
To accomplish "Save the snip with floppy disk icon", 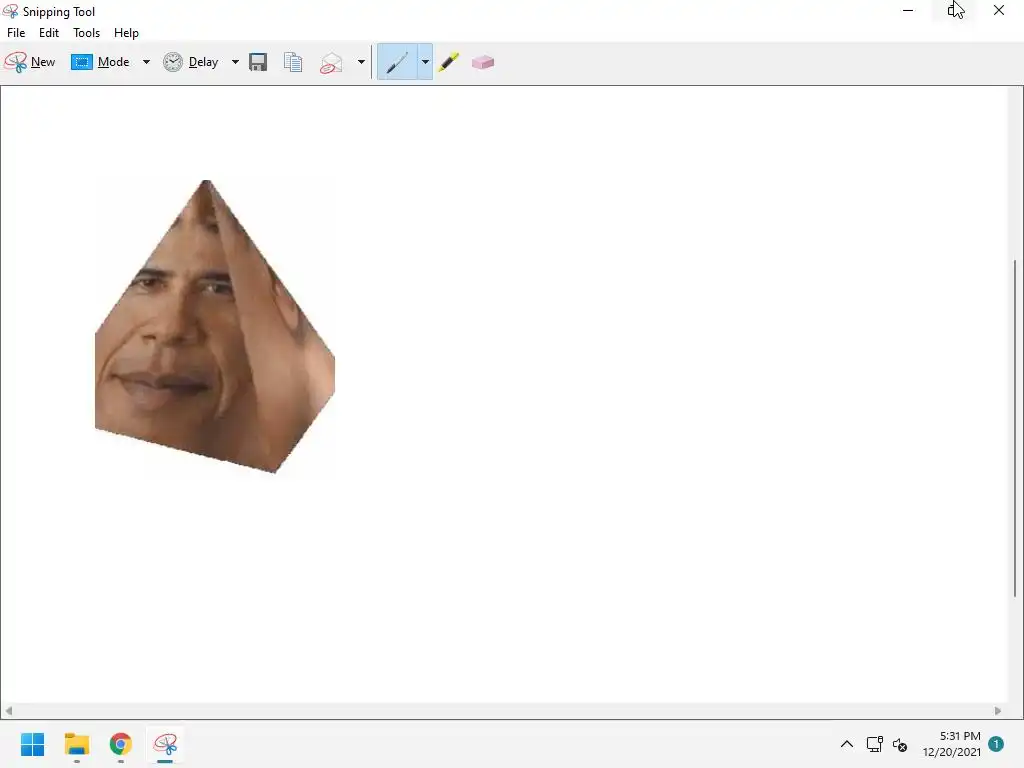I will tap(258, 62).
